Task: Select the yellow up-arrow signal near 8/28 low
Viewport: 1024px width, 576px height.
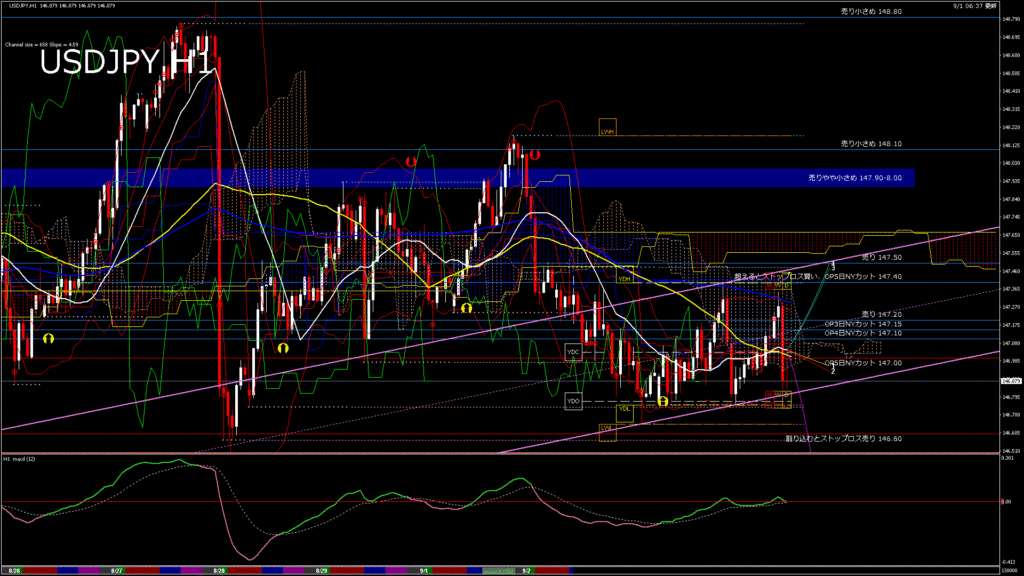Action: click(x=283, y=348)
